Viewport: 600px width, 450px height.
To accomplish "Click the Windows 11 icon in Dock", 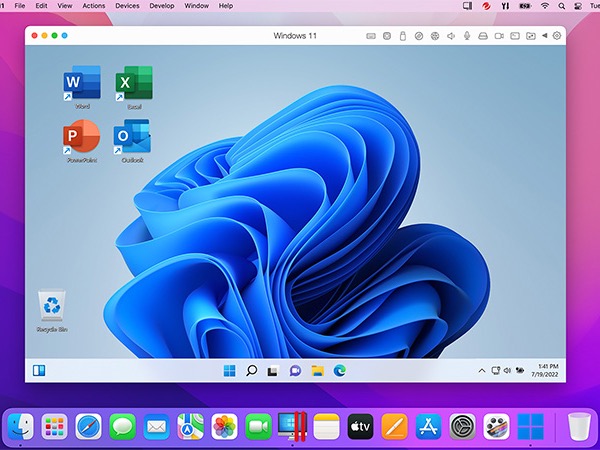I will [530, 426].
